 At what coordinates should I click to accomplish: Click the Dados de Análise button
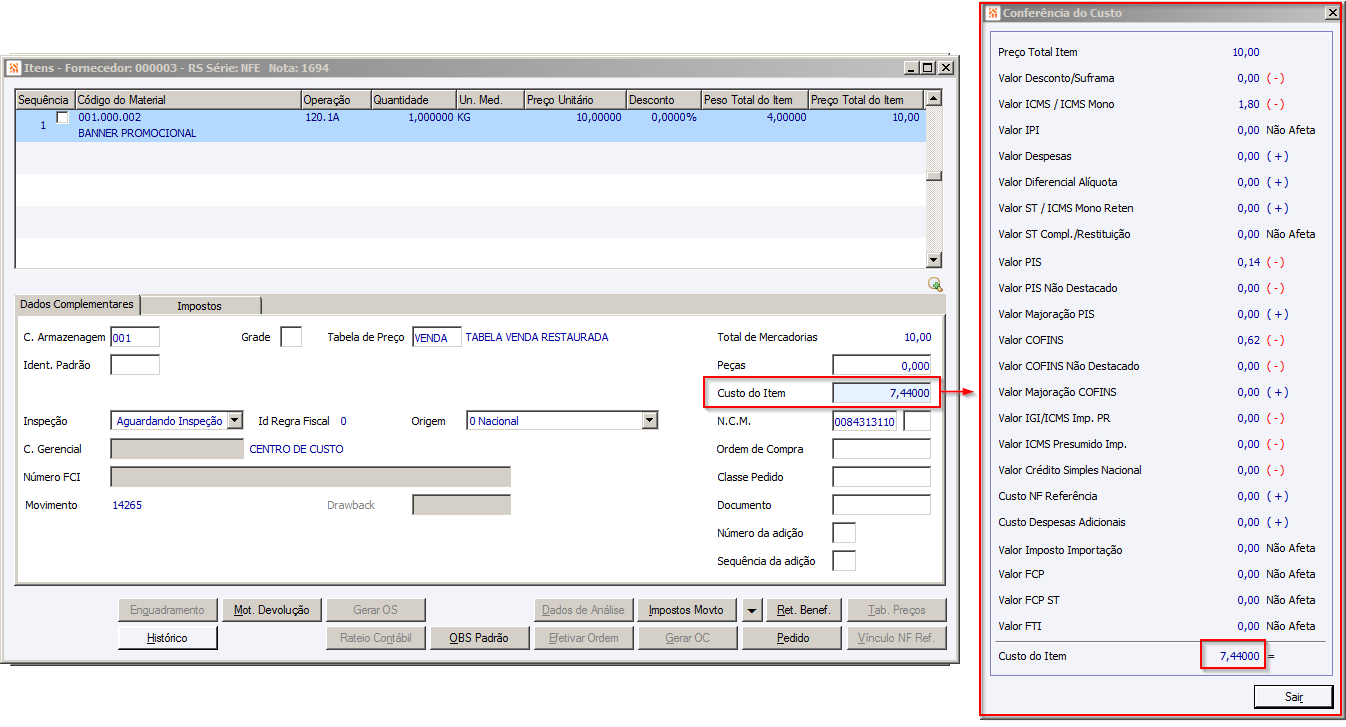pyautogui.click(x=583, y=610)
